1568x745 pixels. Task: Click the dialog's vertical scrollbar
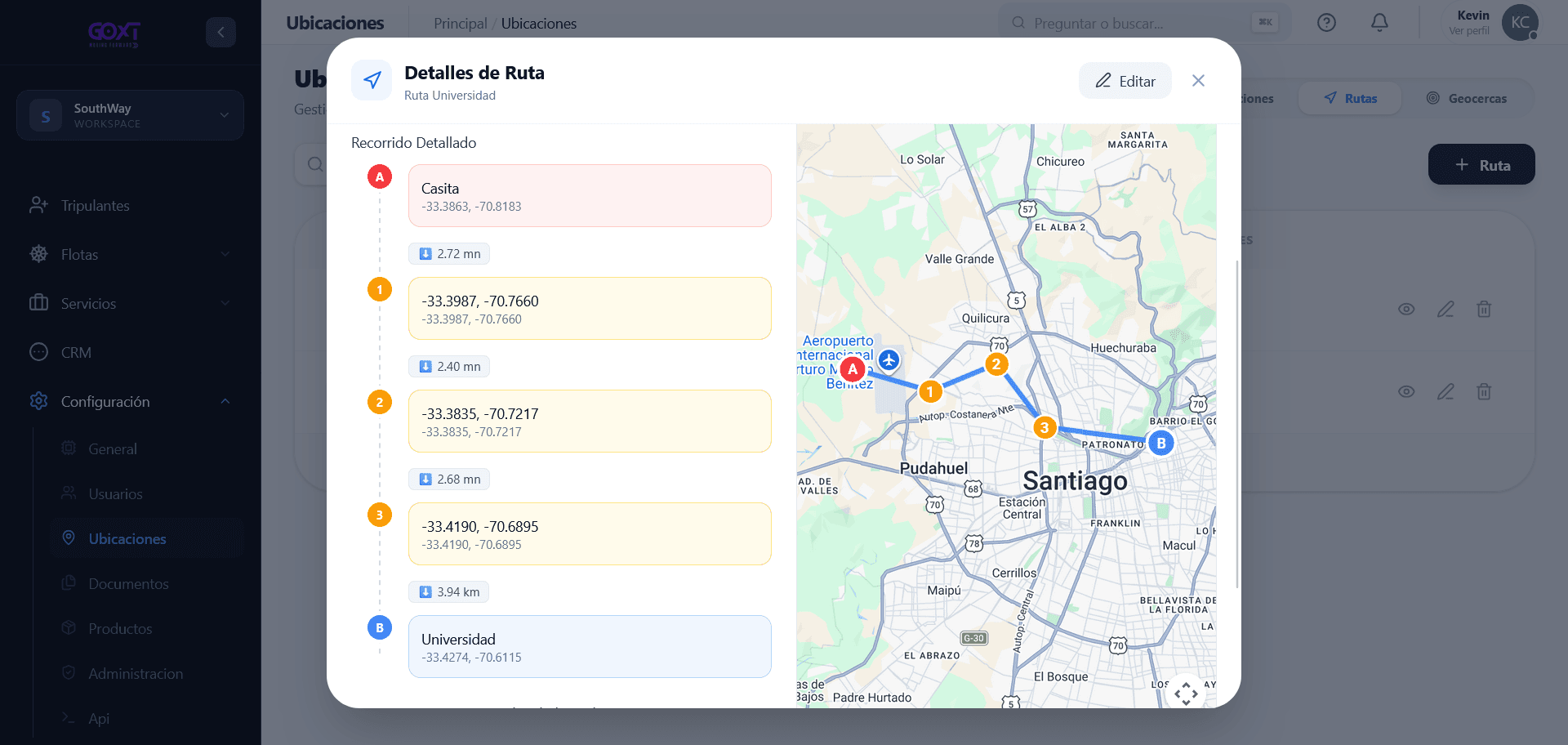1237,424
